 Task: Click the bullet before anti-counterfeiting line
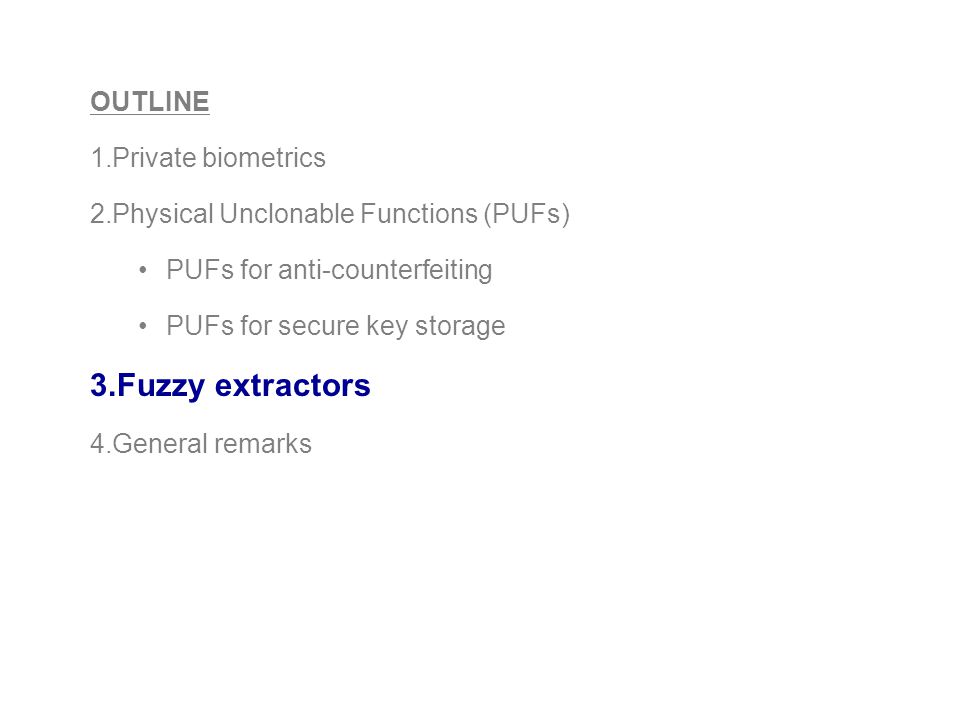point(143,270)
